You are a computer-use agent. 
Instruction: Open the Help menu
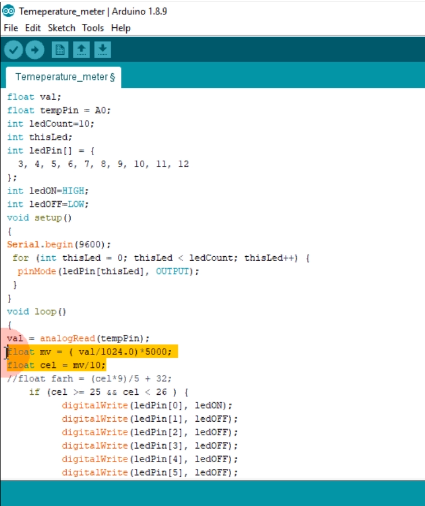pyautogui.click(x=121, y=28)
